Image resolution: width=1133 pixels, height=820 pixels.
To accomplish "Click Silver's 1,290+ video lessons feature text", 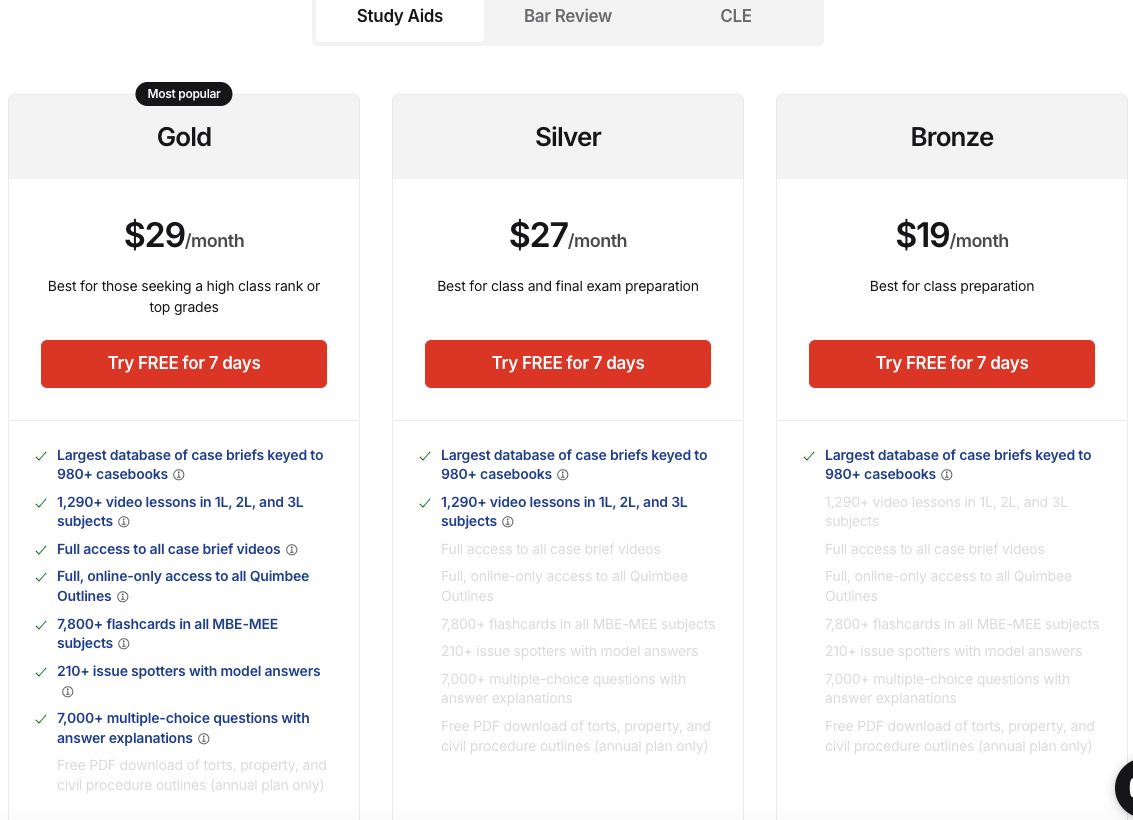I will tap(564, 503).
